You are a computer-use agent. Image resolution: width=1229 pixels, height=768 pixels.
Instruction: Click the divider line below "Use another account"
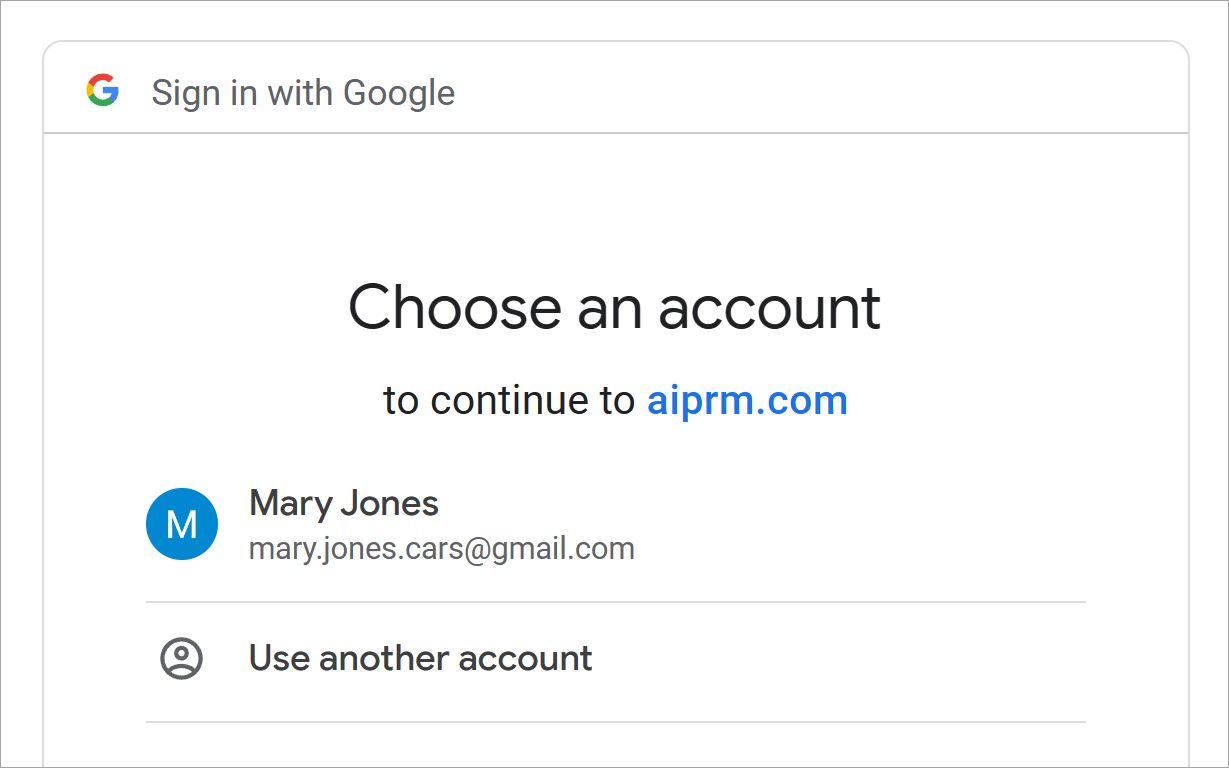point(615,721)
